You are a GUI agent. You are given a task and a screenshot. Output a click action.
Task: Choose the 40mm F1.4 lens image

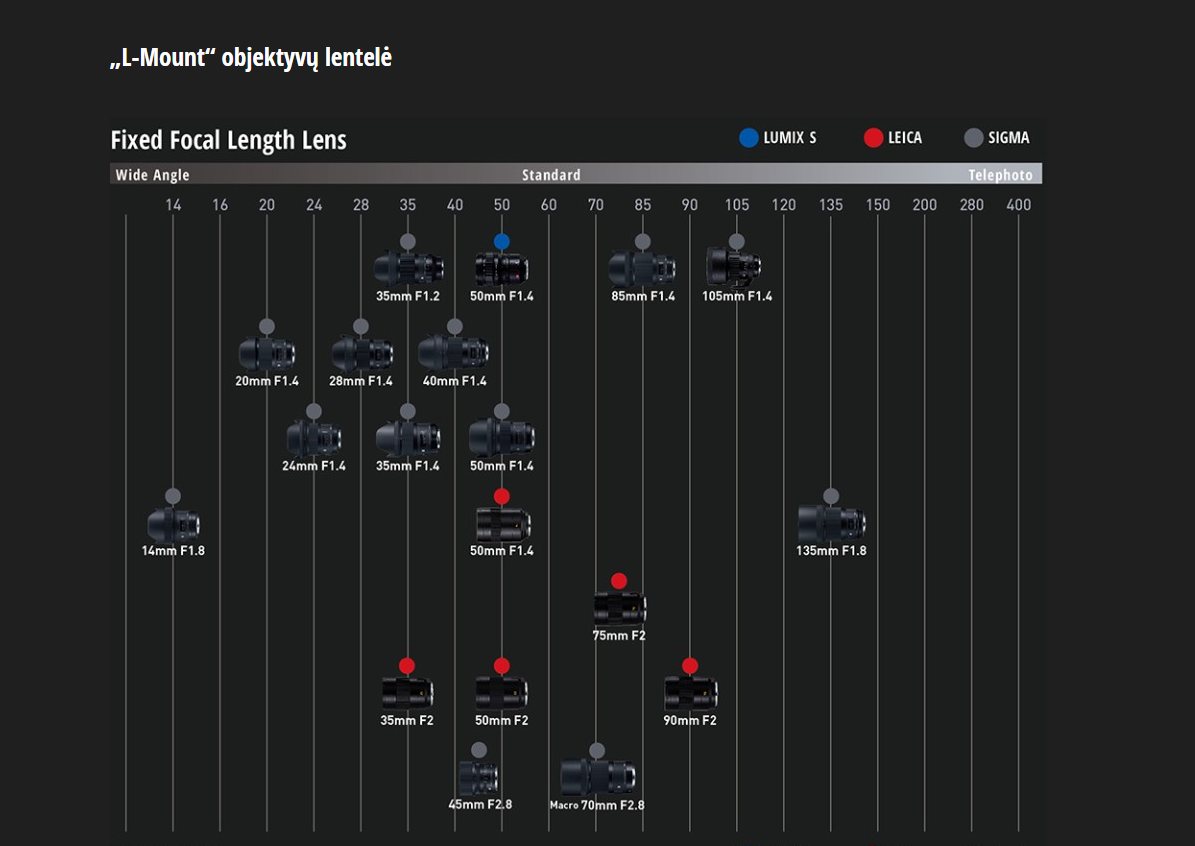(453, 353)
